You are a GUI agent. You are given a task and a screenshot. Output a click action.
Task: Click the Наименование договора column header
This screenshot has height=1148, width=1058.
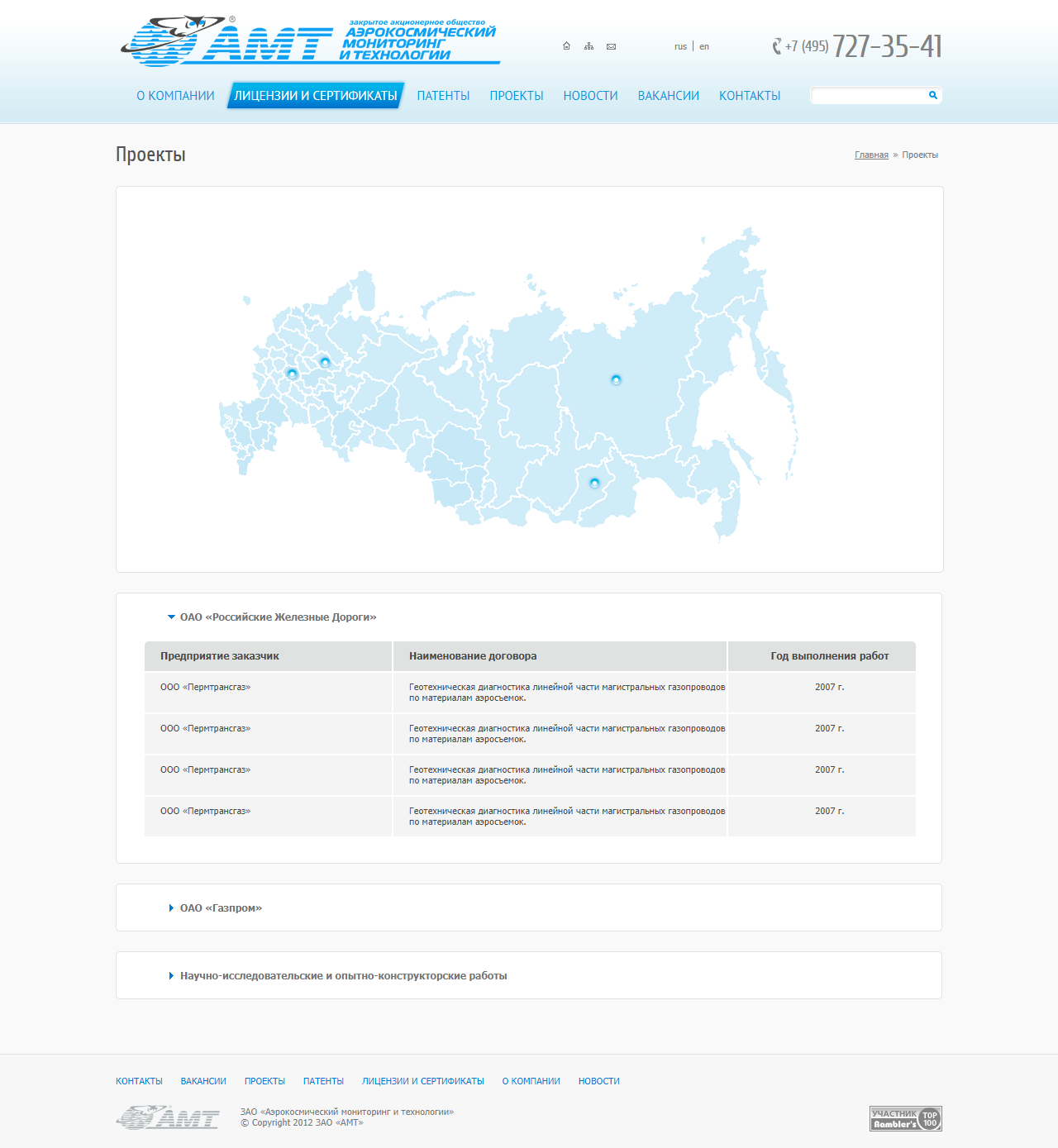pos(473,656)
